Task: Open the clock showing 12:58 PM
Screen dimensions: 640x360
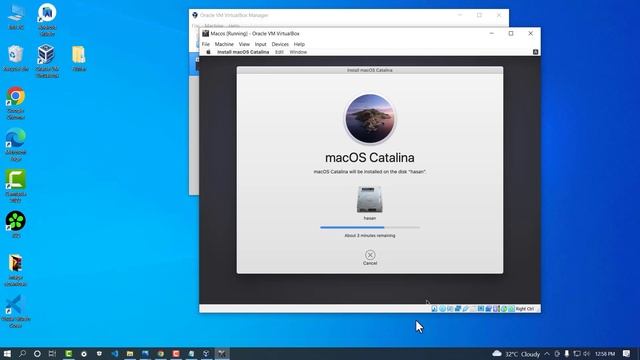Action: [605, 353]
